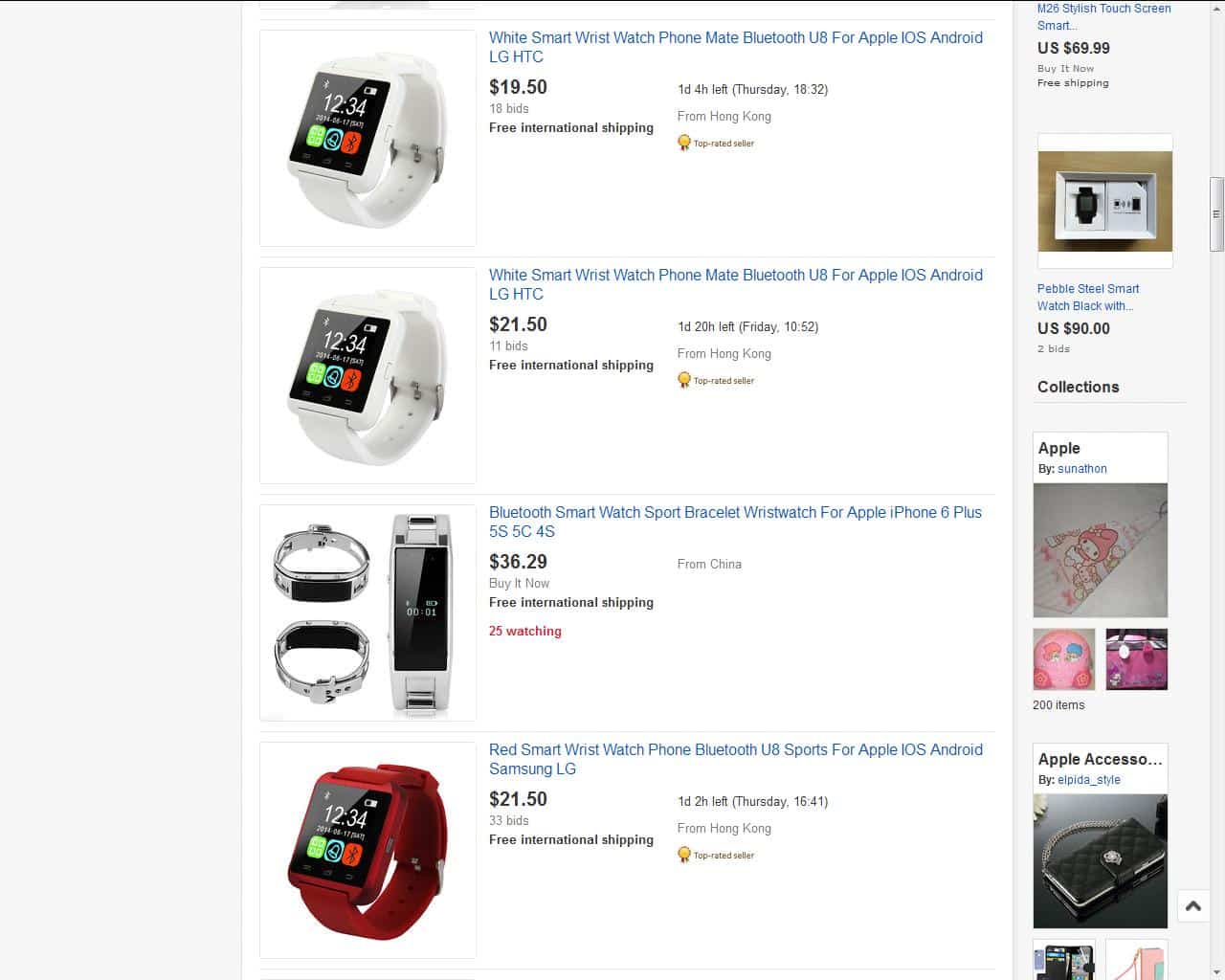The image size is (1225, 980).
Task: Visit seller sunathon's profile link
Action: (x=1082, y=469)
